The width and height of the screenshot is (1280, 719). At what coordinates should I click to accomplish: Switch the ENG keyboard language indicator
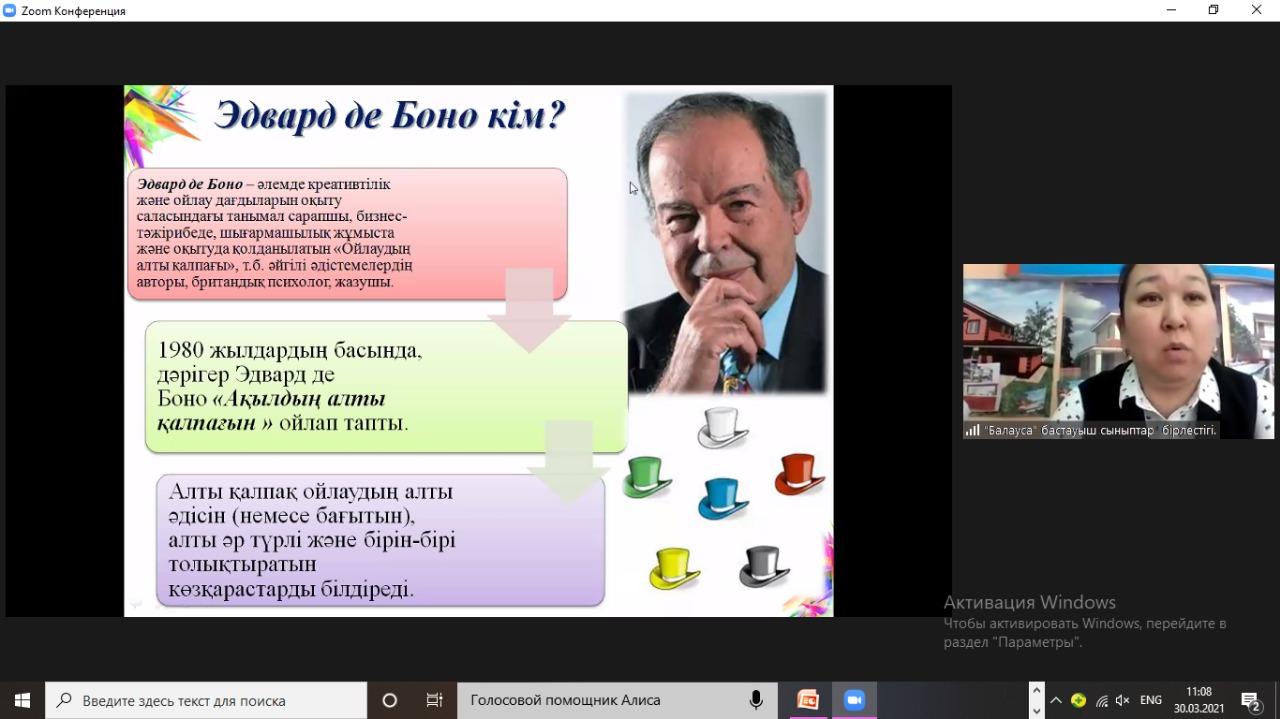(x=1151, y=700)
